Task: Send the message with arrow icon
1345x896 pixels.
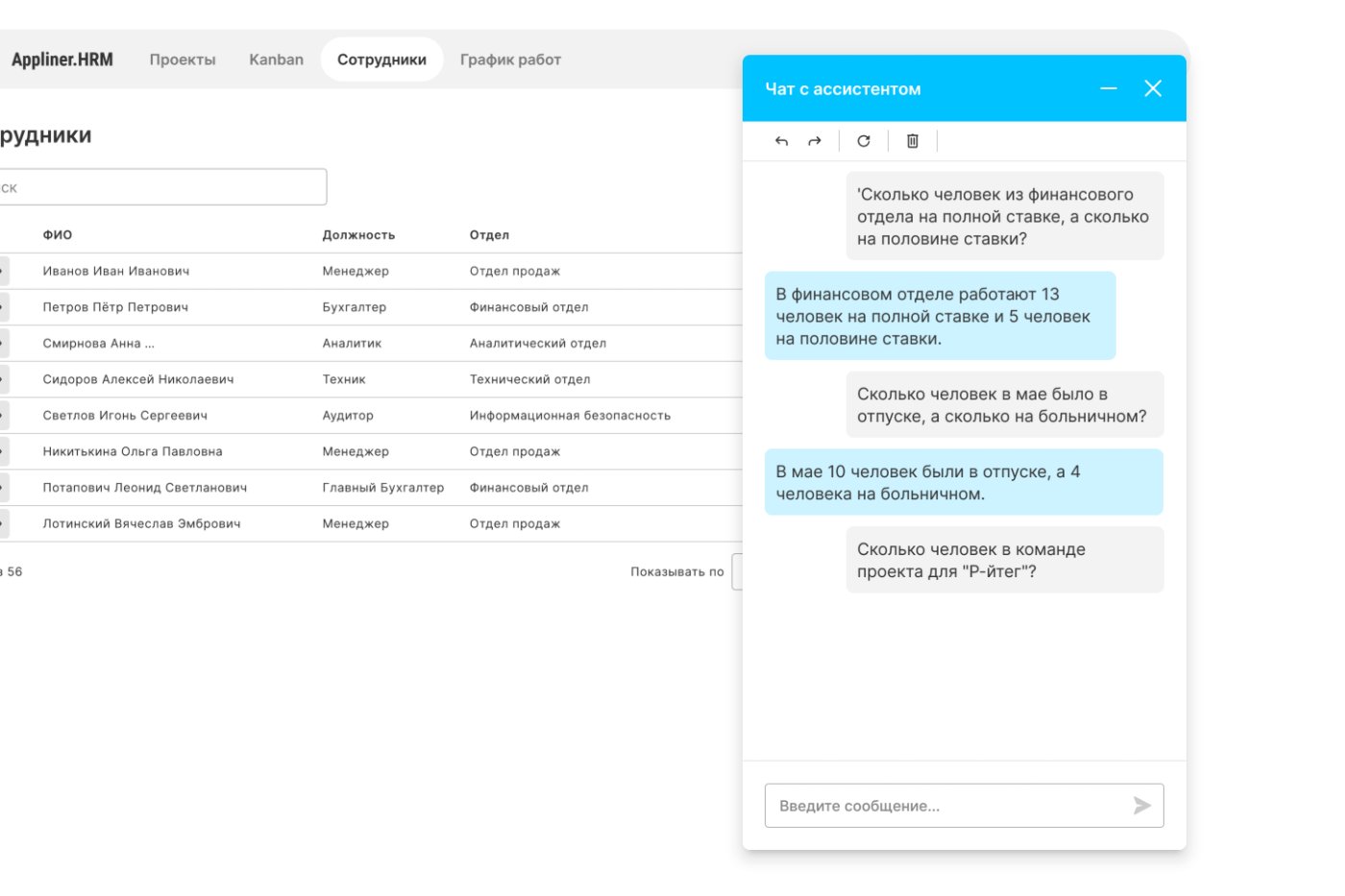Action: click(1142, 806)
